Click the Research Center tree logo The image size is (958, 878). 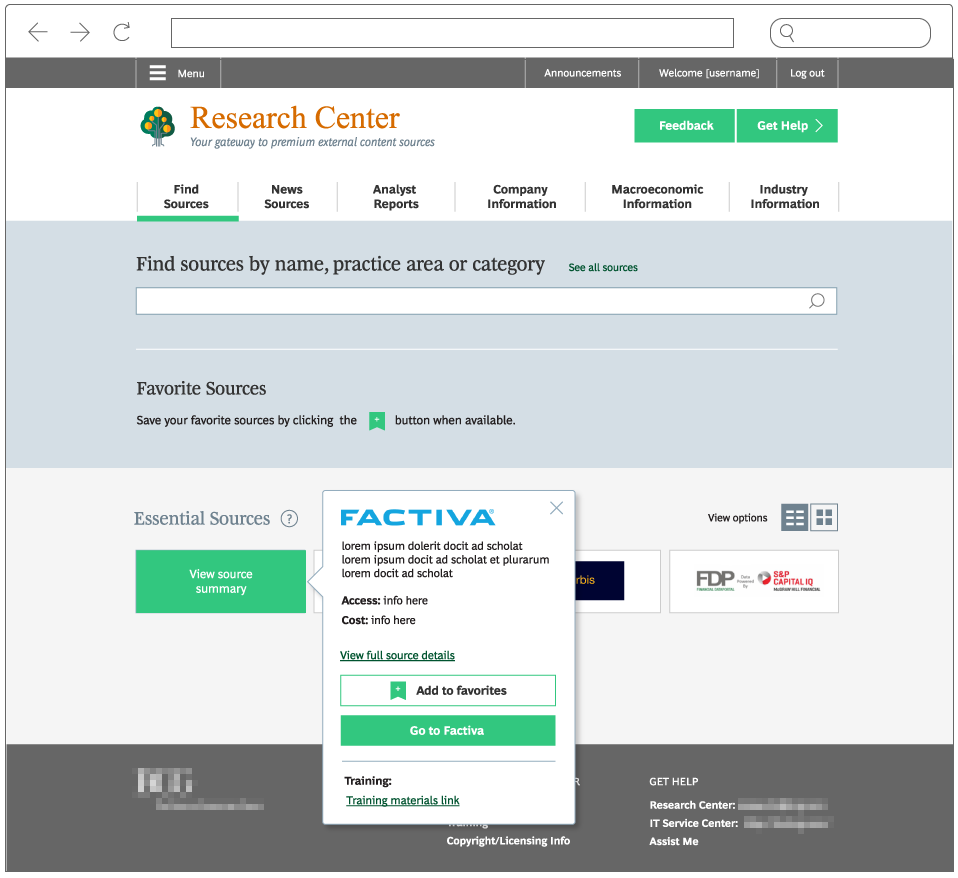coord(158,126)
